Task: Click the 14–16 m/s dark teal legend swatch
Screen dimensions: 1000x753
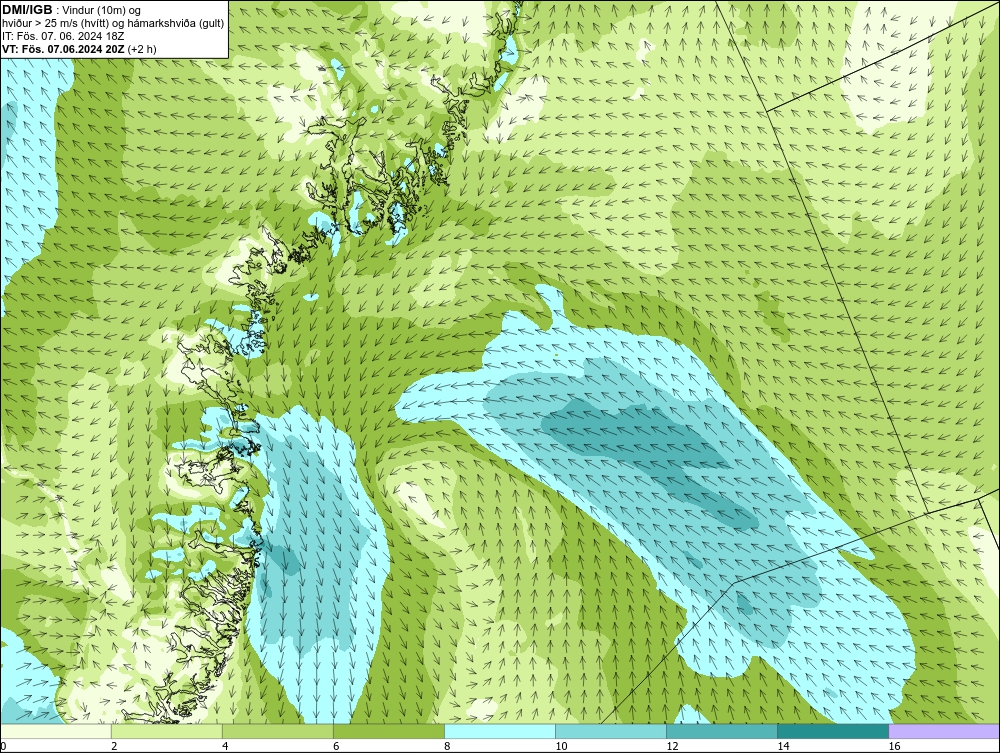Action: [x=833, y=731]
